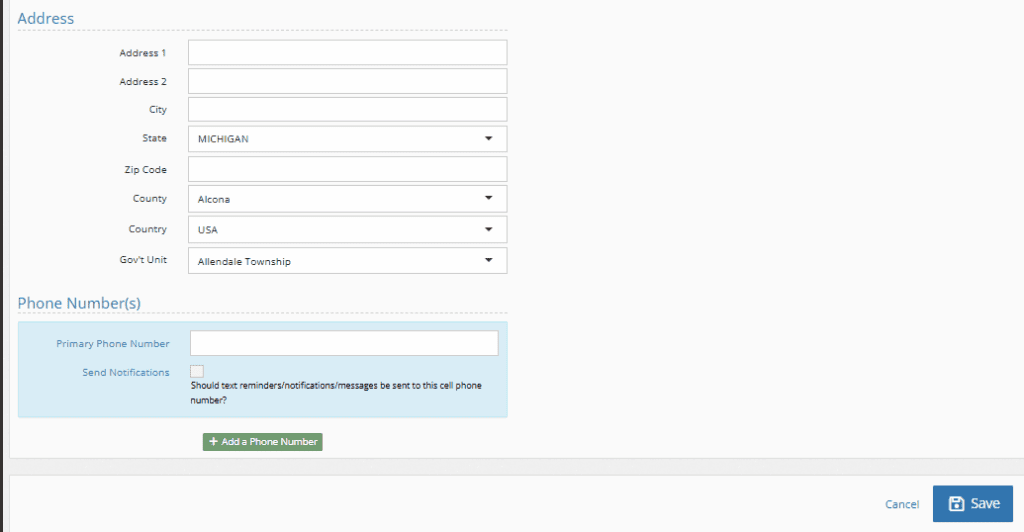The image size is (1024, 532).
Task: Expand the Gov't Unit dropdown
Action: (347, 261)
